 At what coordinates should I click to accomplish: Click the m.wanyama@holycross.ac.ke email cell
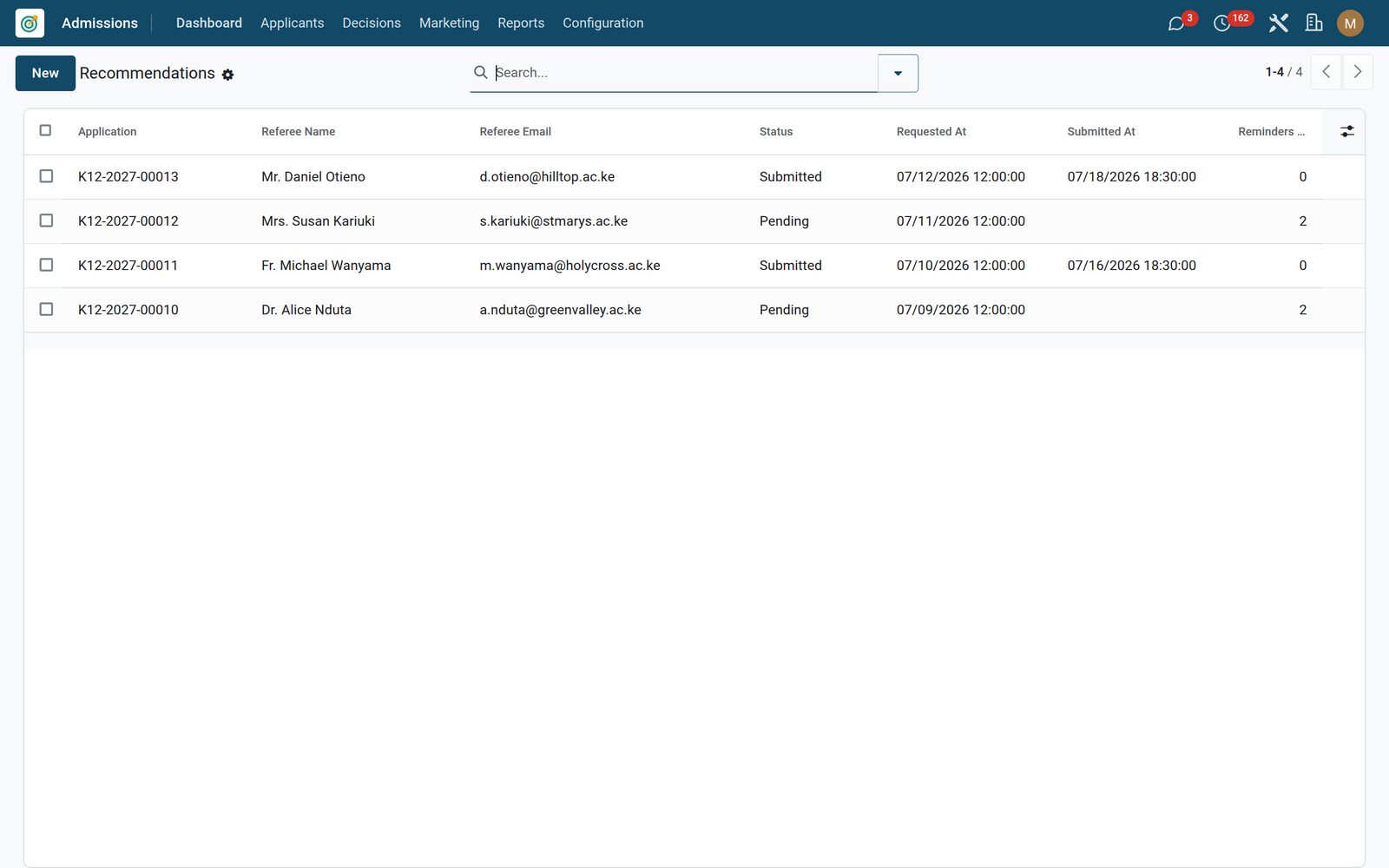pos(569,266)
